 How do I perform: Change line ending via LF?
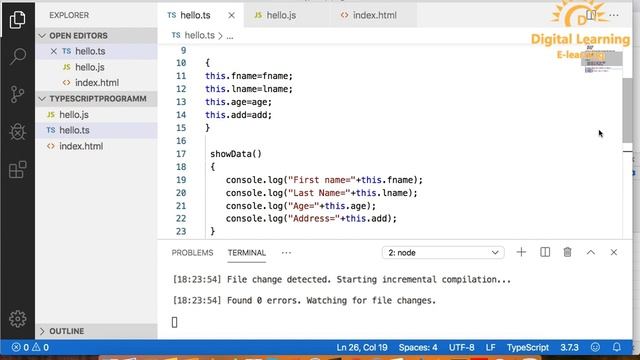pos(491,347)
